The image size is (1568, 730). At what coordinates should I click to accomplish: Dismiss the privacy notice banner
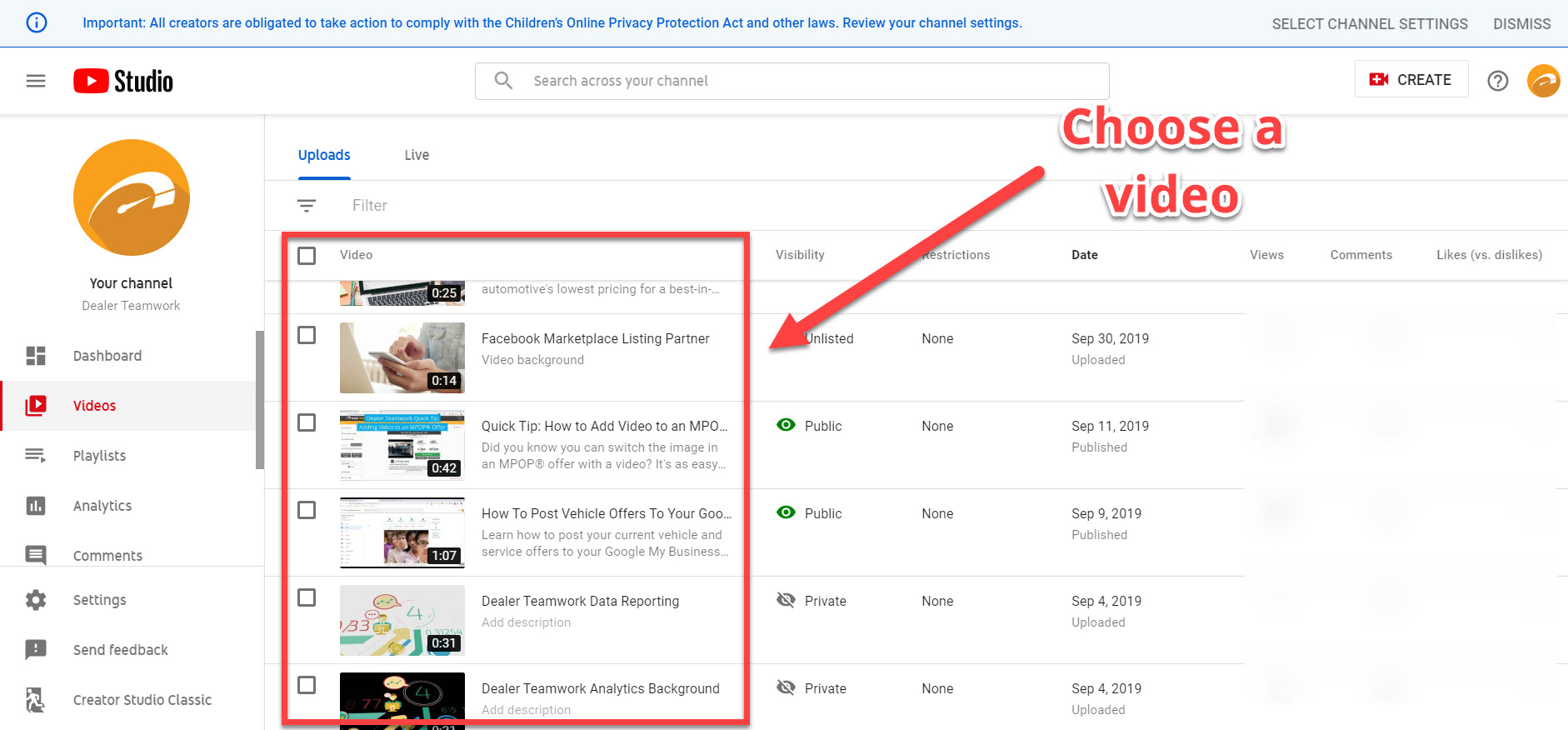(x=1521, y=24)
